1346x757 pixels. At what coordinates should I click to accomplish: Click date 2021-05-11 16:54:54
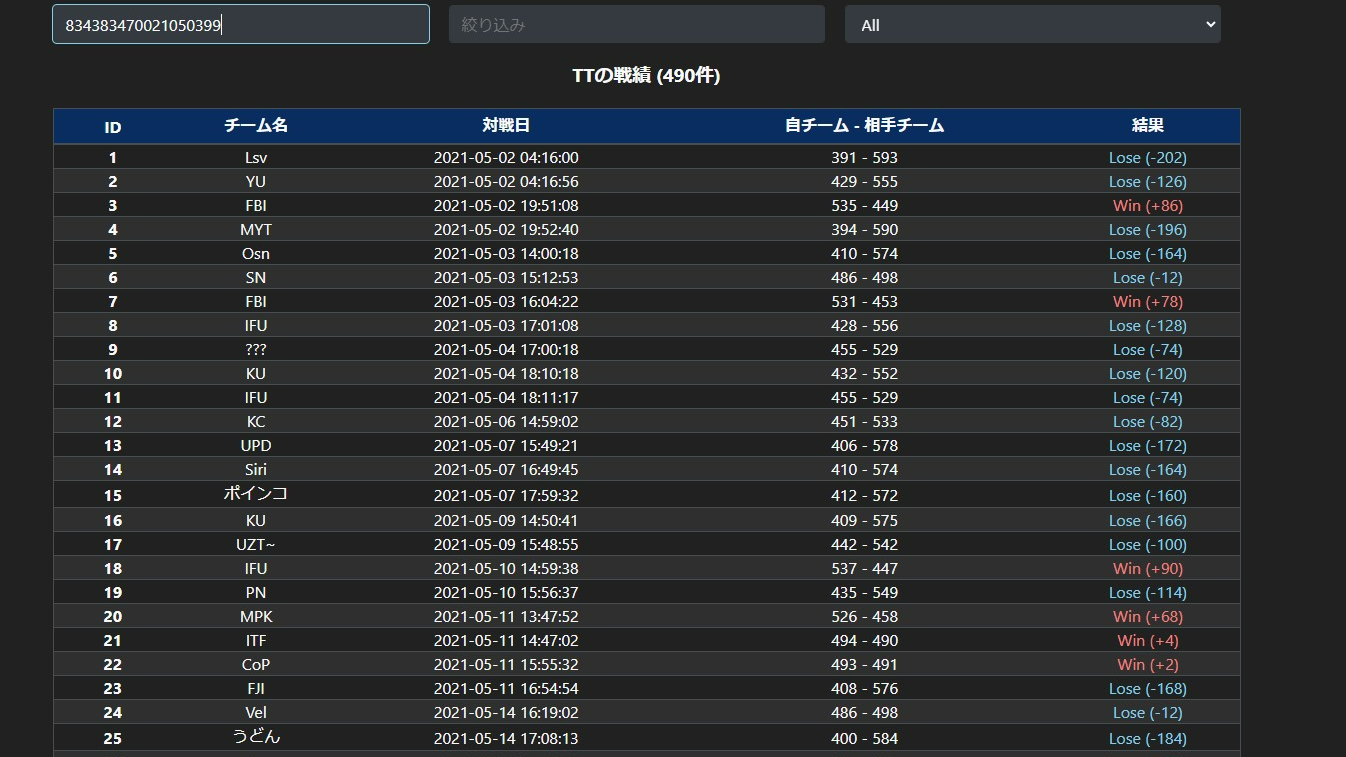506,688
